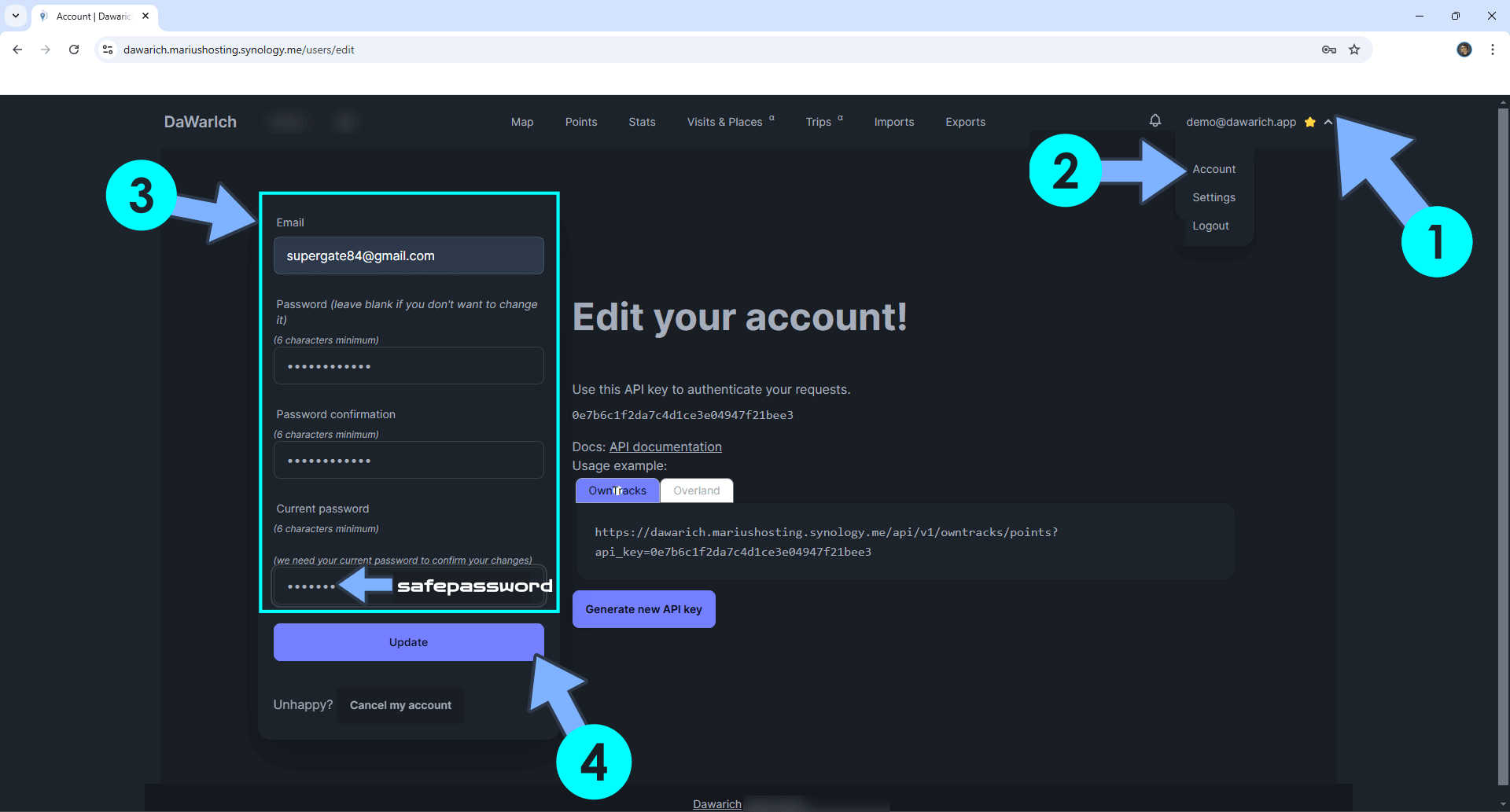Close the Account | Dawarich tab
The width and height of the screenshot is (1510, 812).
[x=145, y=16]
